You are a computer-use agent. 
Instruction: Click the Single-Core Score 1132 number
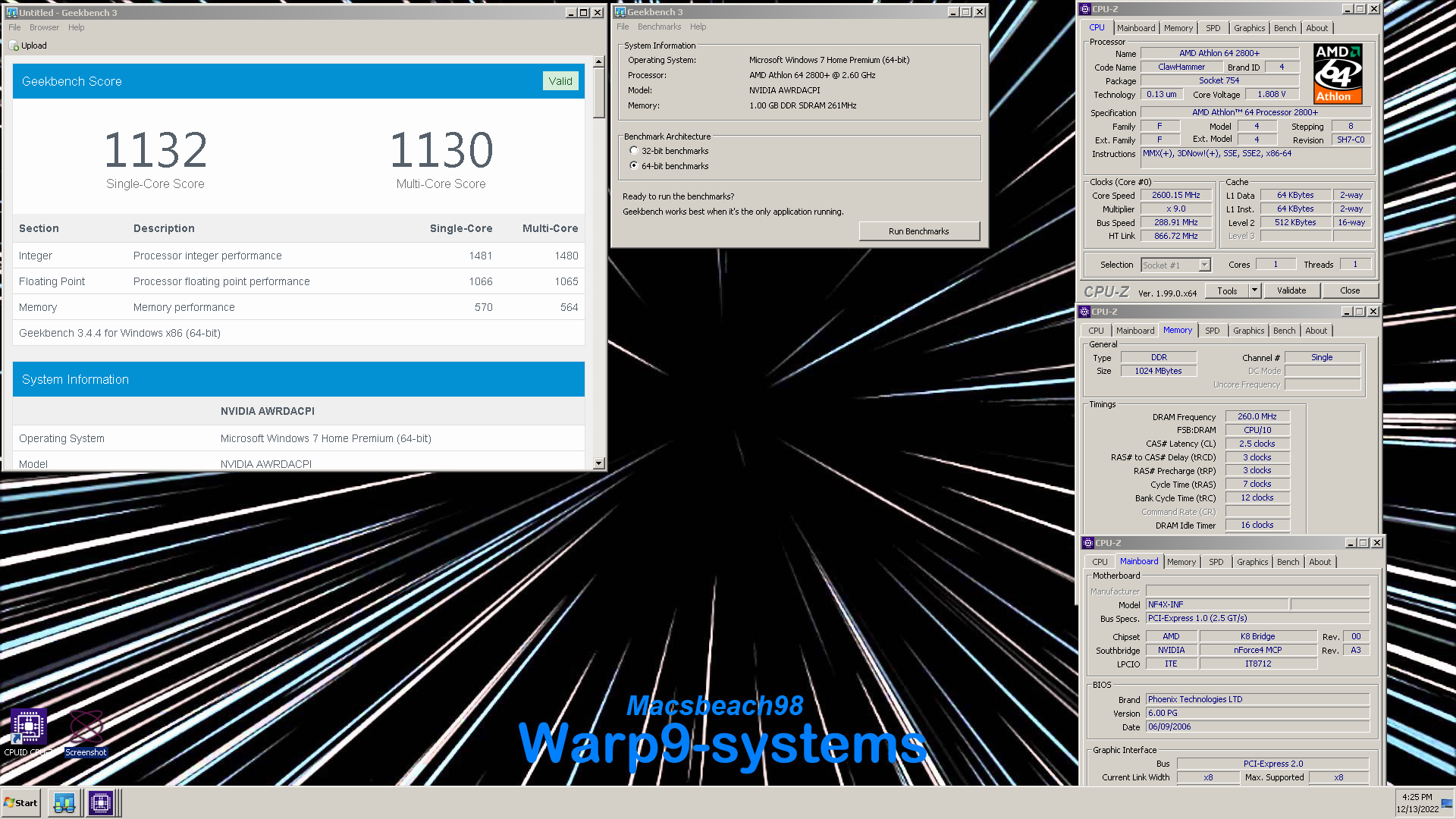(x=155, y=149)
